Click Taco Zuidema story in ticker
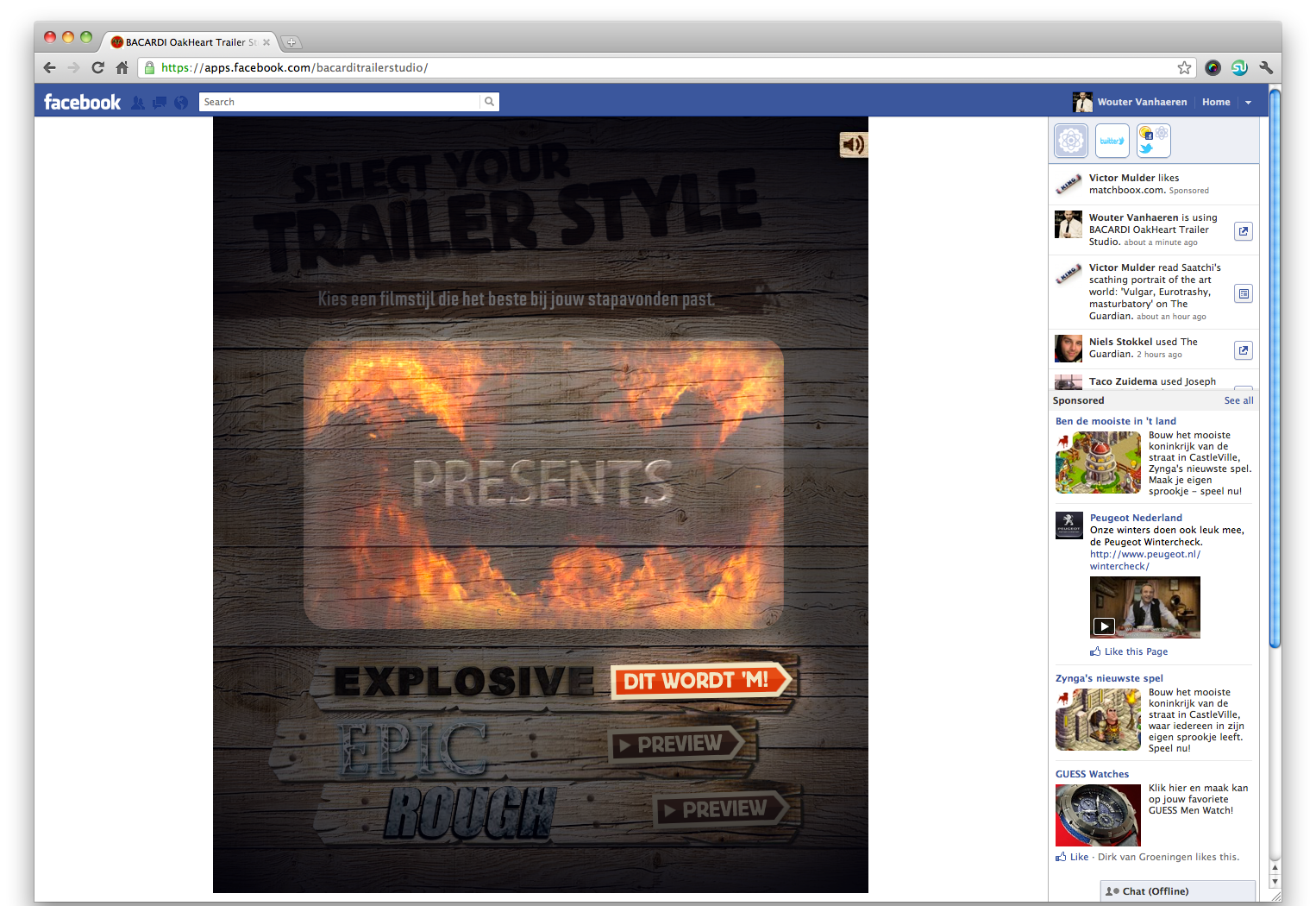This screenshot has width=1316, height=906. 1154,381
